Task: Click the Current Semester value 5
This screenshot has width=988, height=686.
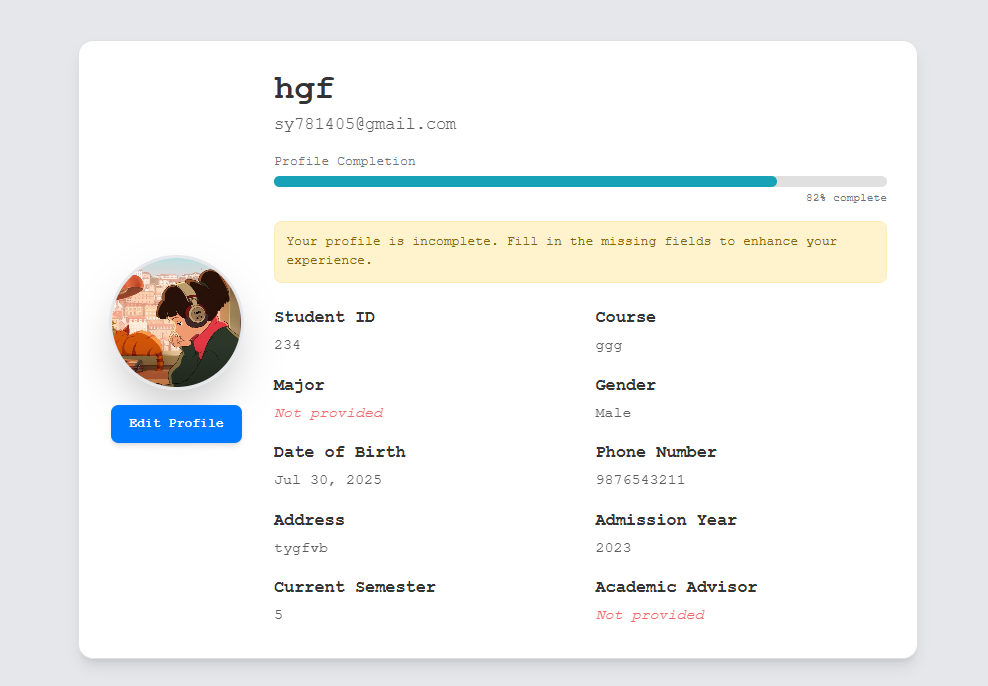Action: (x=279, y=615)
